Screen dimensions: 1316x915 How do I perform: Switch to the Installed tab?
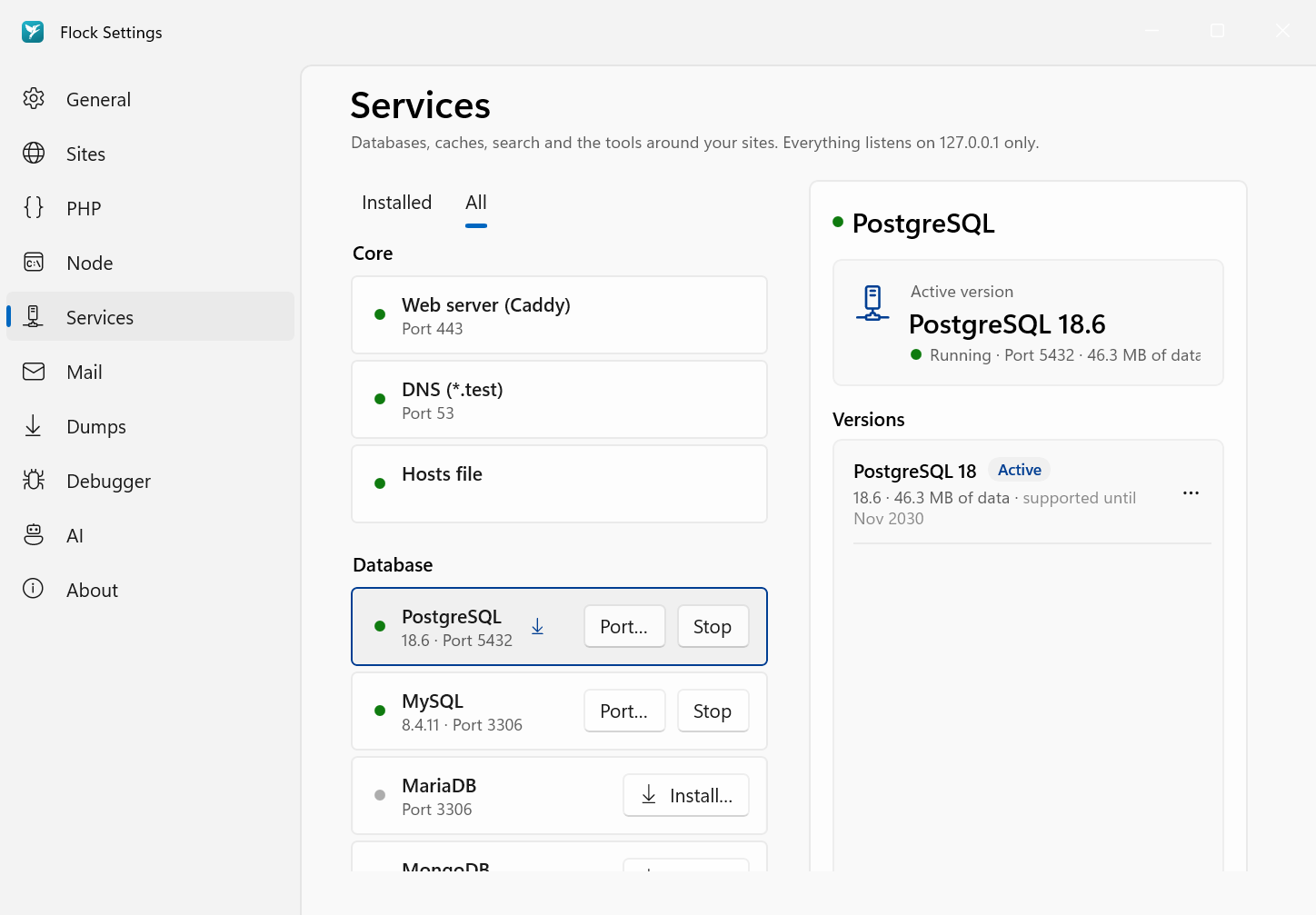[x=396, y=203]
